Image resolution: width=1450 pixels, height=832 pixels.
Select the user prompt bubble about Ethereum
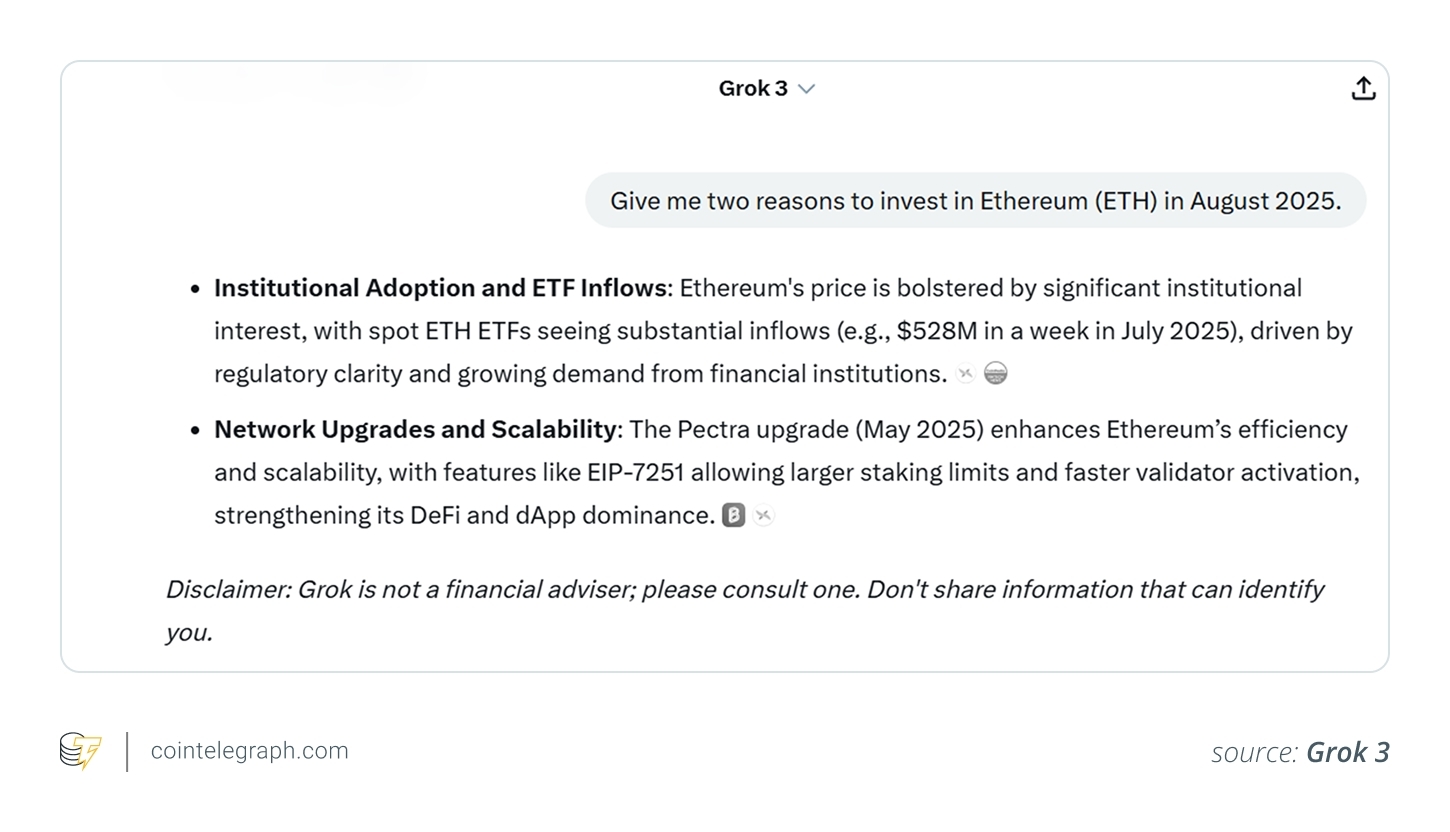[975, 201]
